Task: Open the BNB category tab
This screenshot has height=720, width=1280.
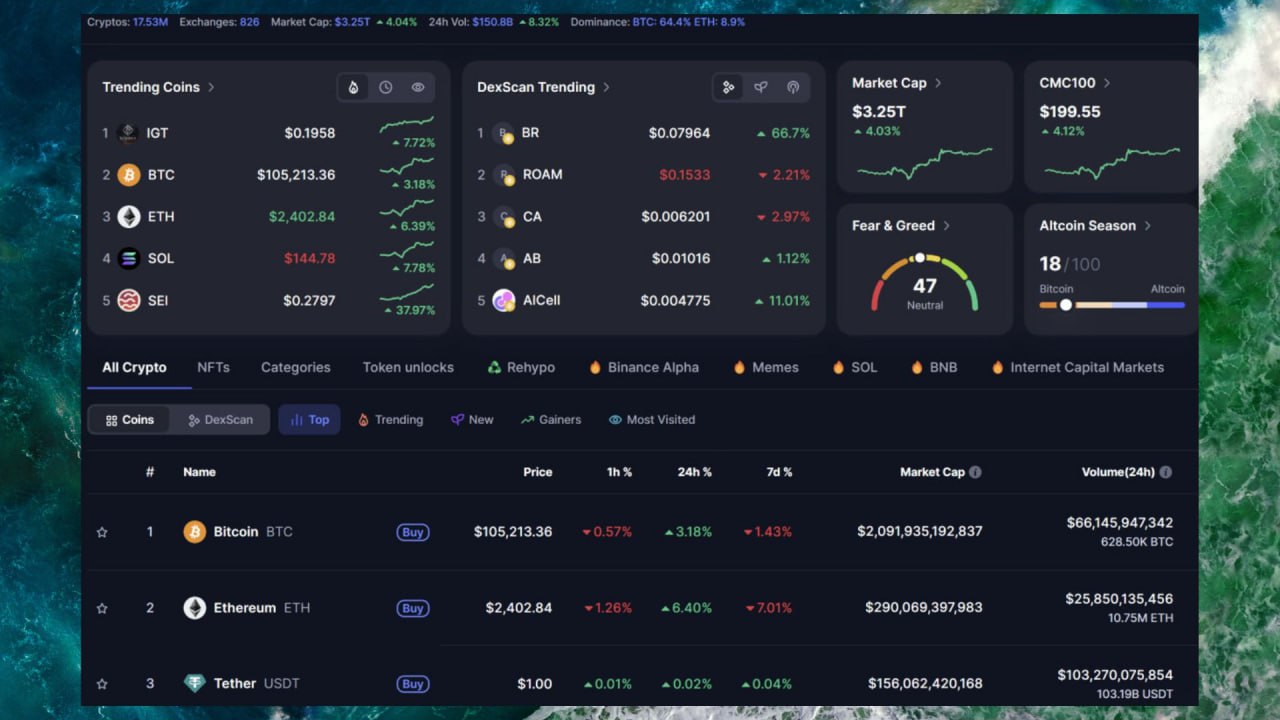Action: coord(934,367)
